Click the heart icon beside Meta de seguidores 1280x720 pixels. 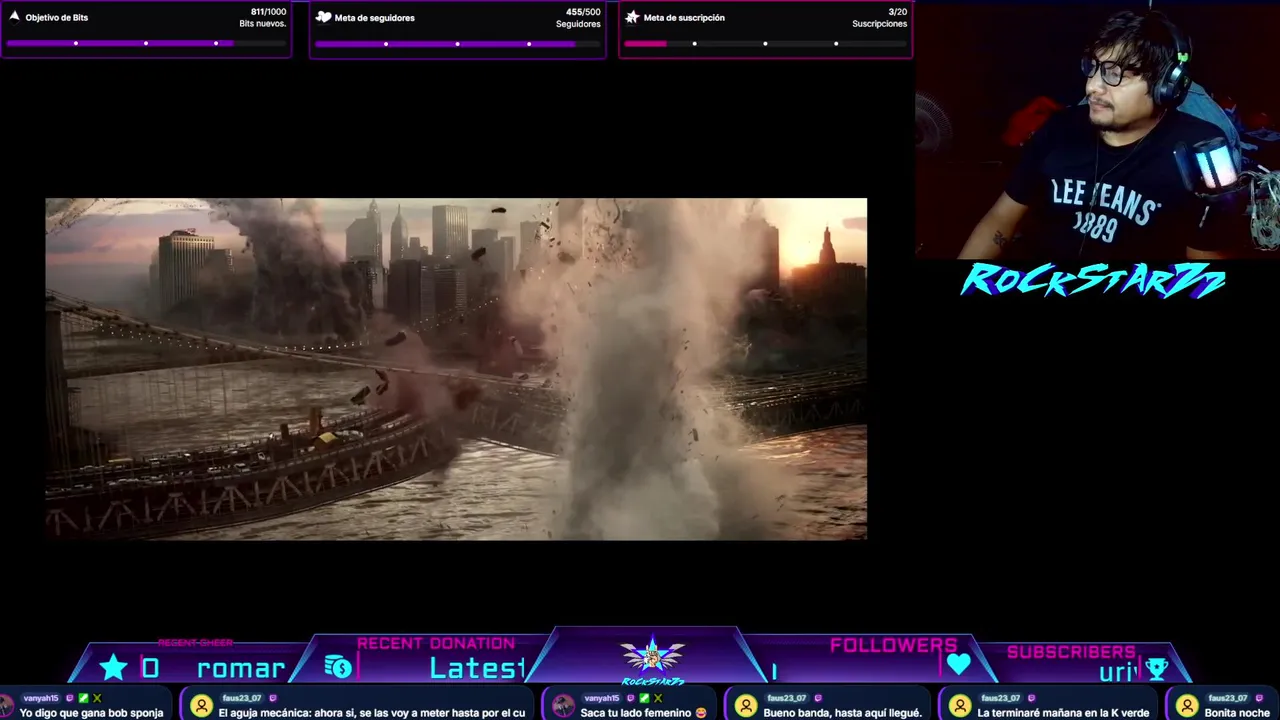click(323, 17)
